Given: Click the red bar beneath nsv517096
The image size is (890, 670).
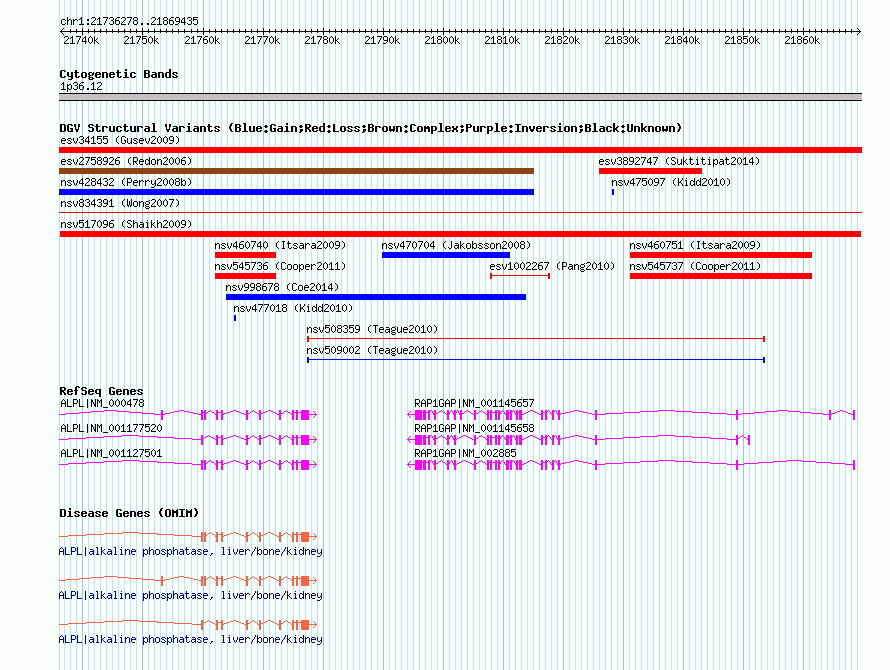Looking at the screenshot, I should pos(460,234).
